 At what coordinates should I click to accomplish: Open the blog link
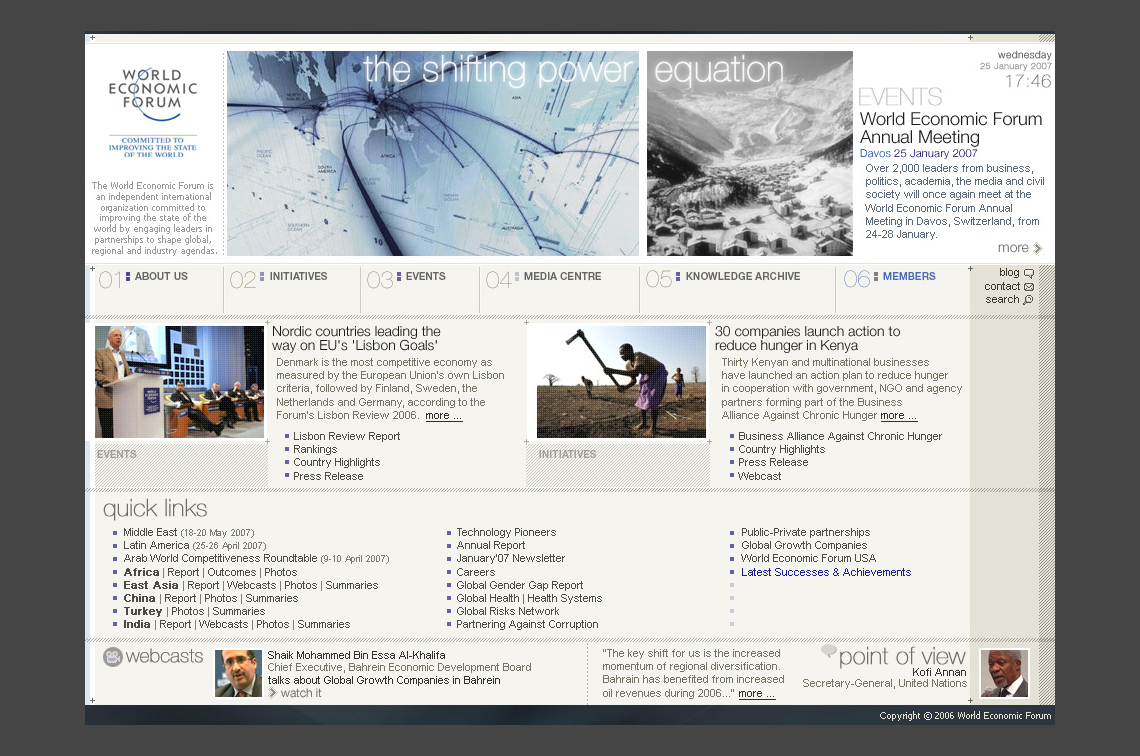[x=1009, y=273]
